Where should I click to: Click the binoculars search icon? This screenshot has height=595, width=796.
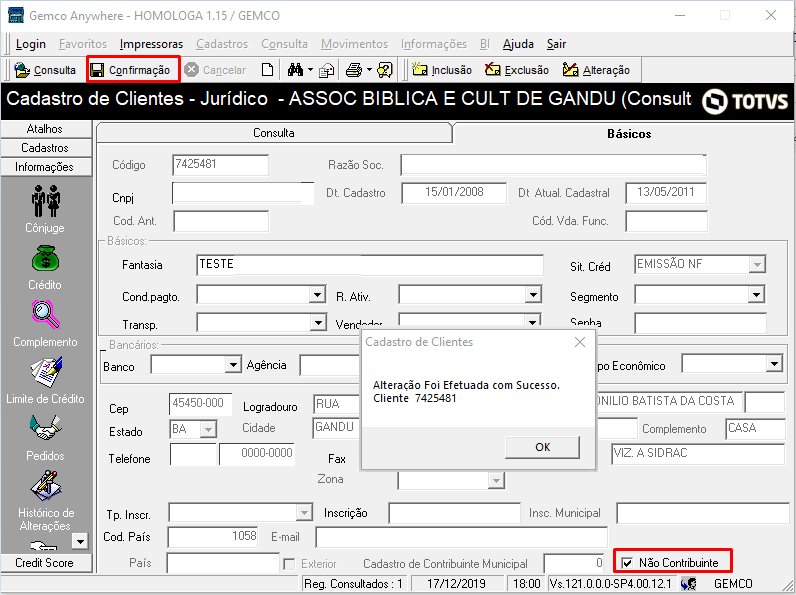(295, 70)
